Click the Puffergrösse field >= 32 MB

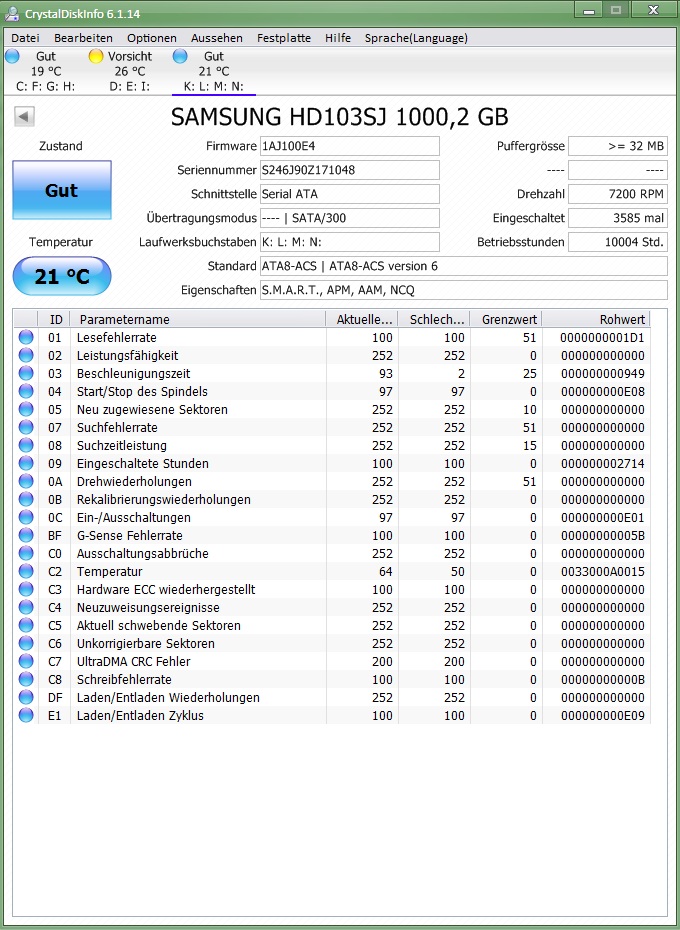click(618, 146)
